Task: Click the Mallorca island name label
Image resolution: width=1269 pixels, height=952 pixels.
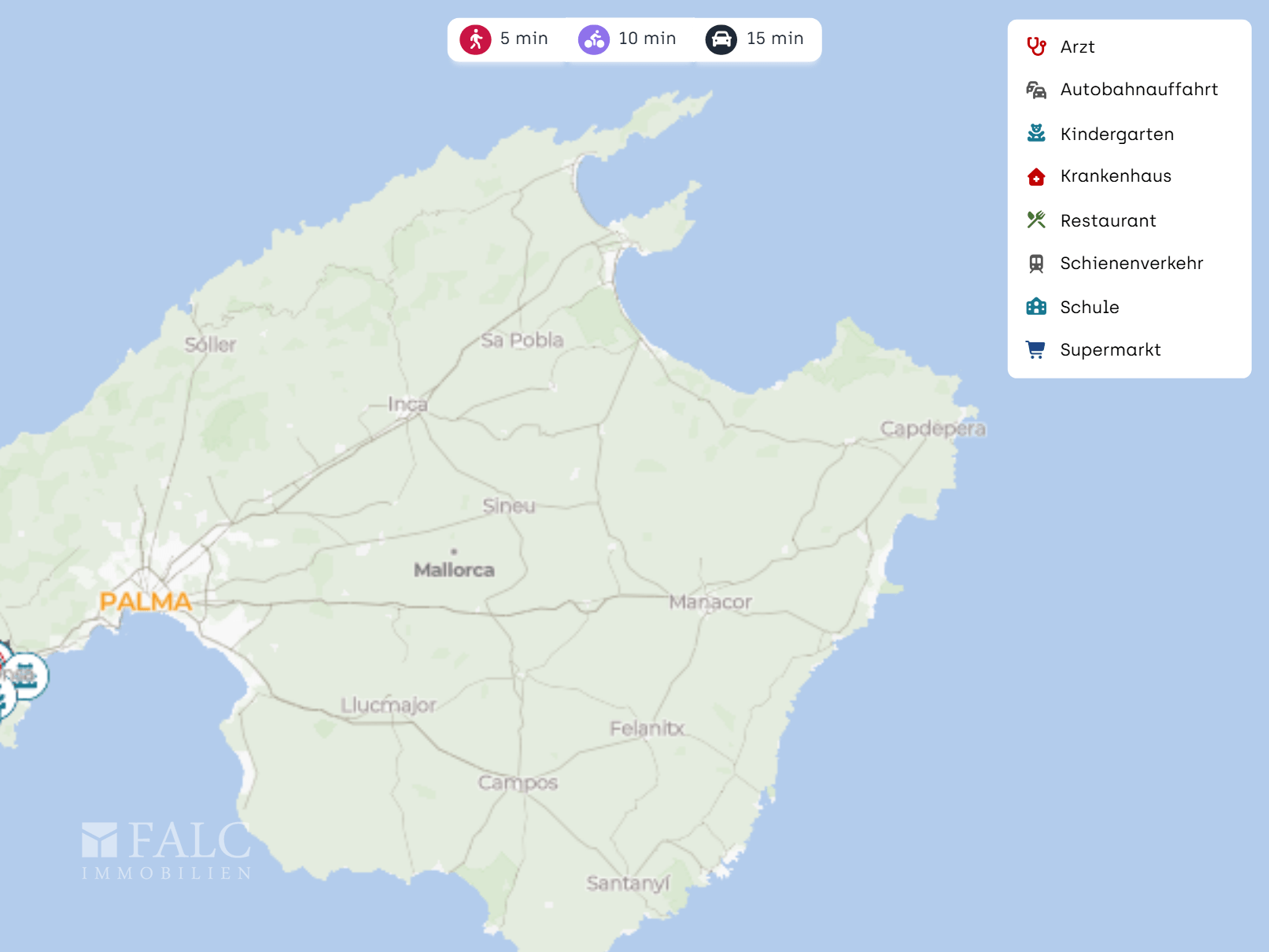Action: (454, 570)
